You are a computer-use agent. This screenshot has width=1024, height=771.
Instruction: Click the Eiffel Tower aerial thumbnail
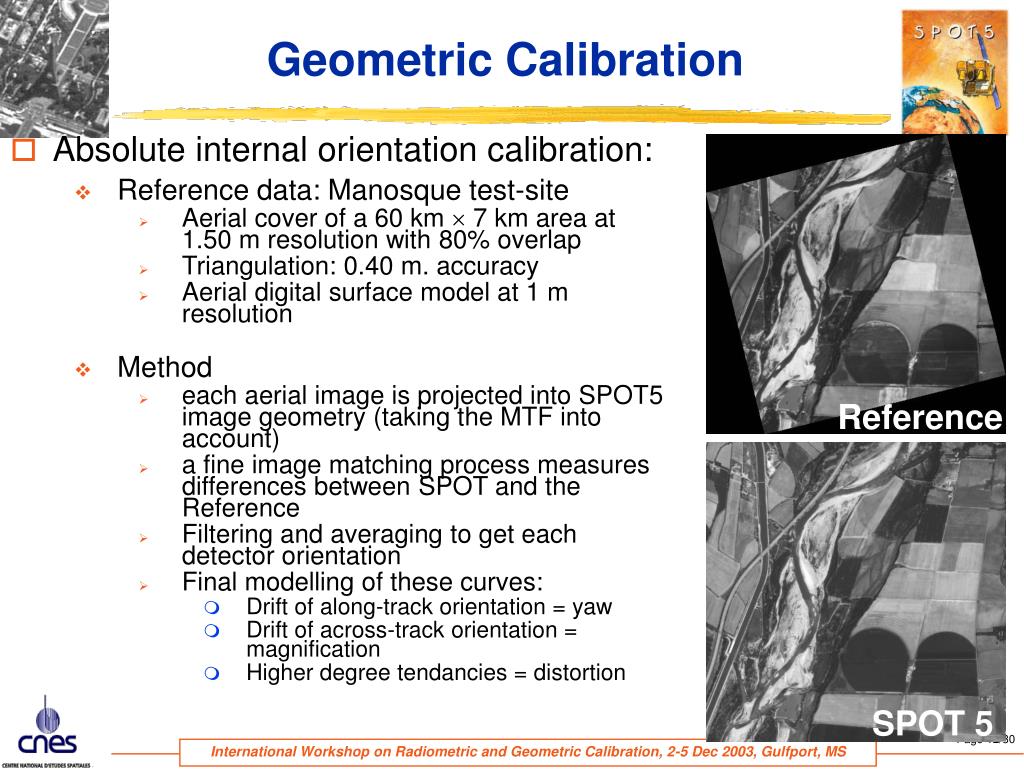coord(54,68)
